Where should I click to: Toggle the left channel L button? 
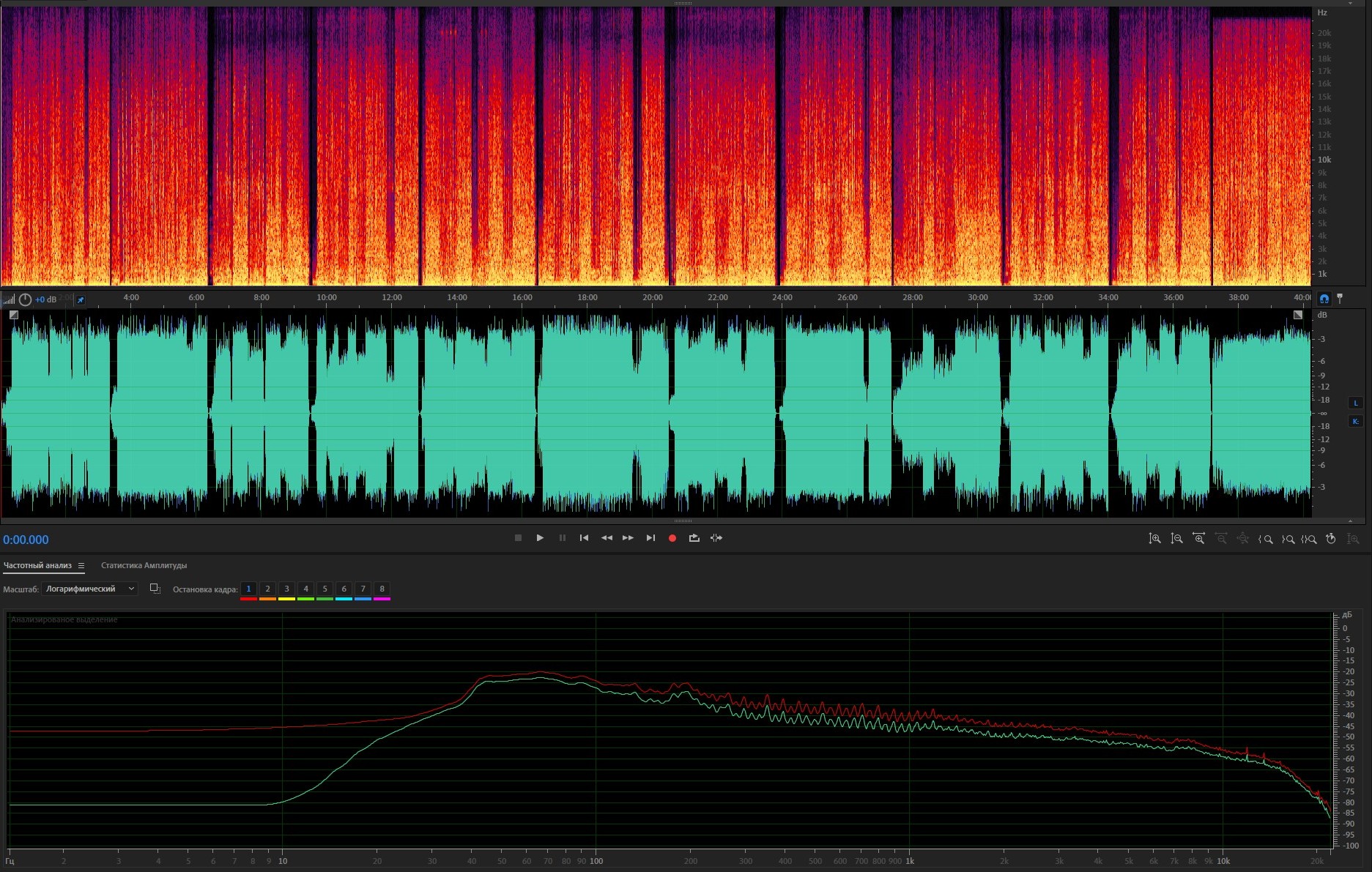coord(1355,403)
